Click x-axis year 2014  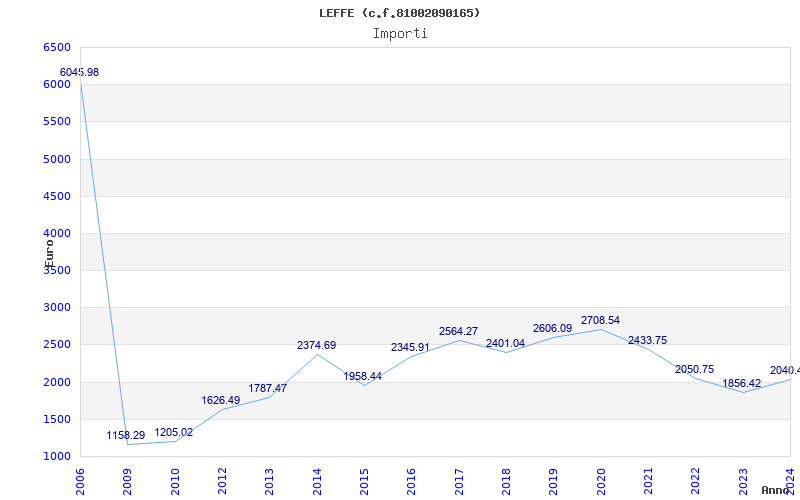point(317,482)
